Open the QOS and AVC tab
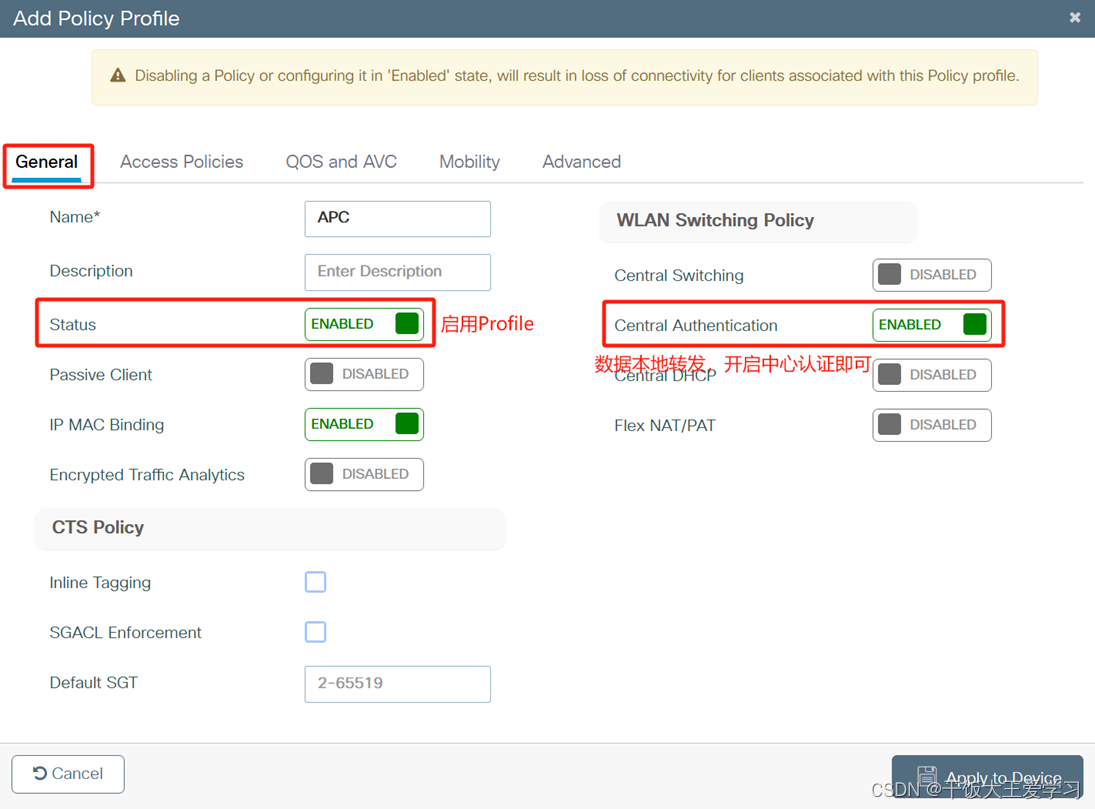 pos(341,161)
